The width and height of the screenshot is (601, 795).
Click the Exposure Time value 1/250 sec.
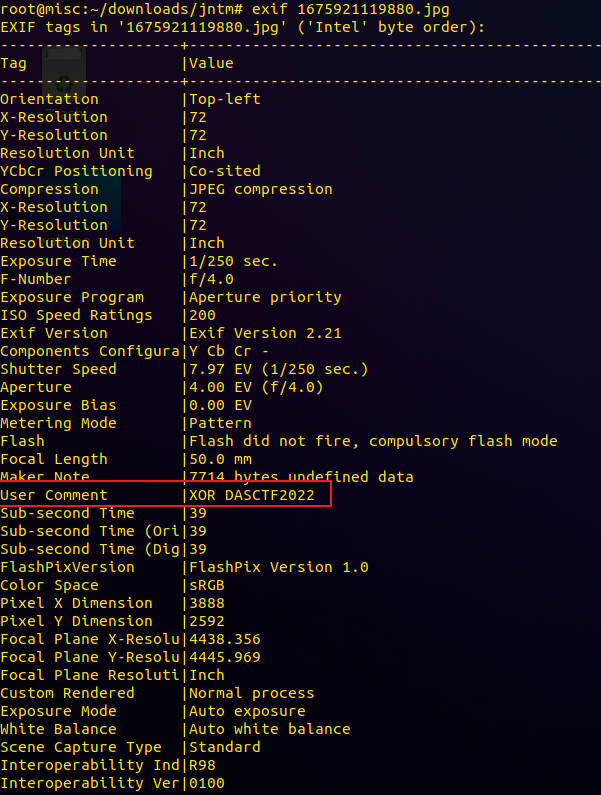point(234,261)
